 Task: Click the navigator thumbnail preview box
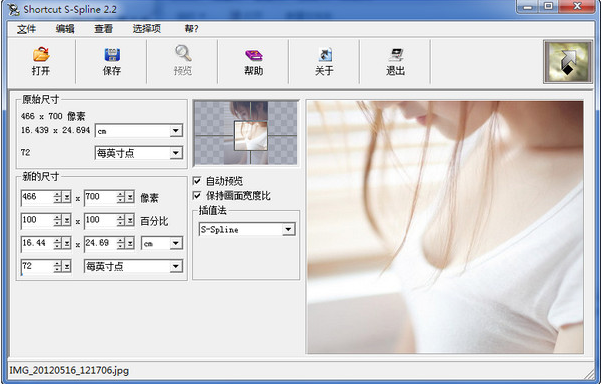pos(246,133)
